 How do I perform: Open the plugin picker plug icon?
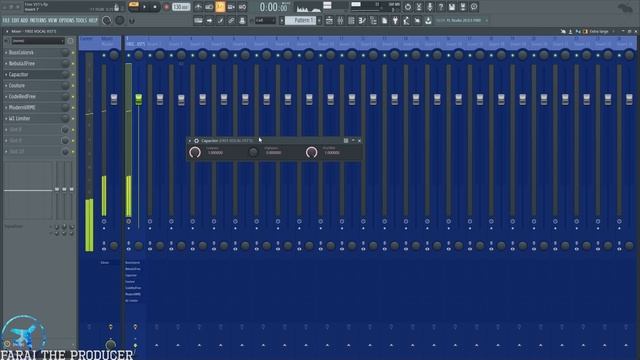395,20
